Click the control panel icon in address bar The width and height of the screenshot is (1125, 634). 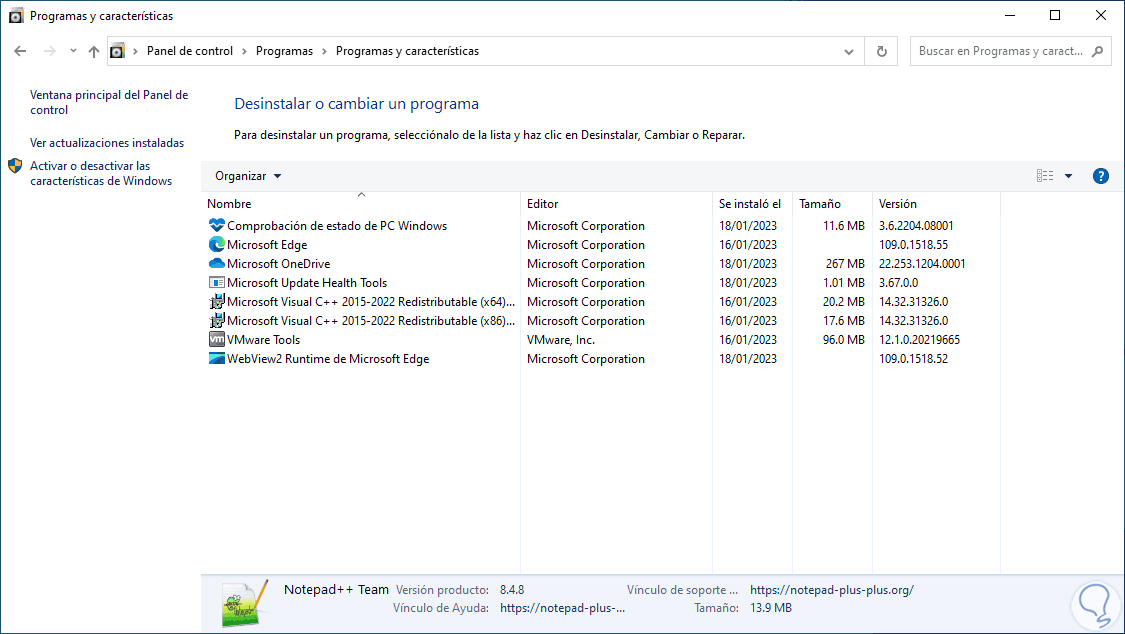pyautogui.click(x=118, y=51)
